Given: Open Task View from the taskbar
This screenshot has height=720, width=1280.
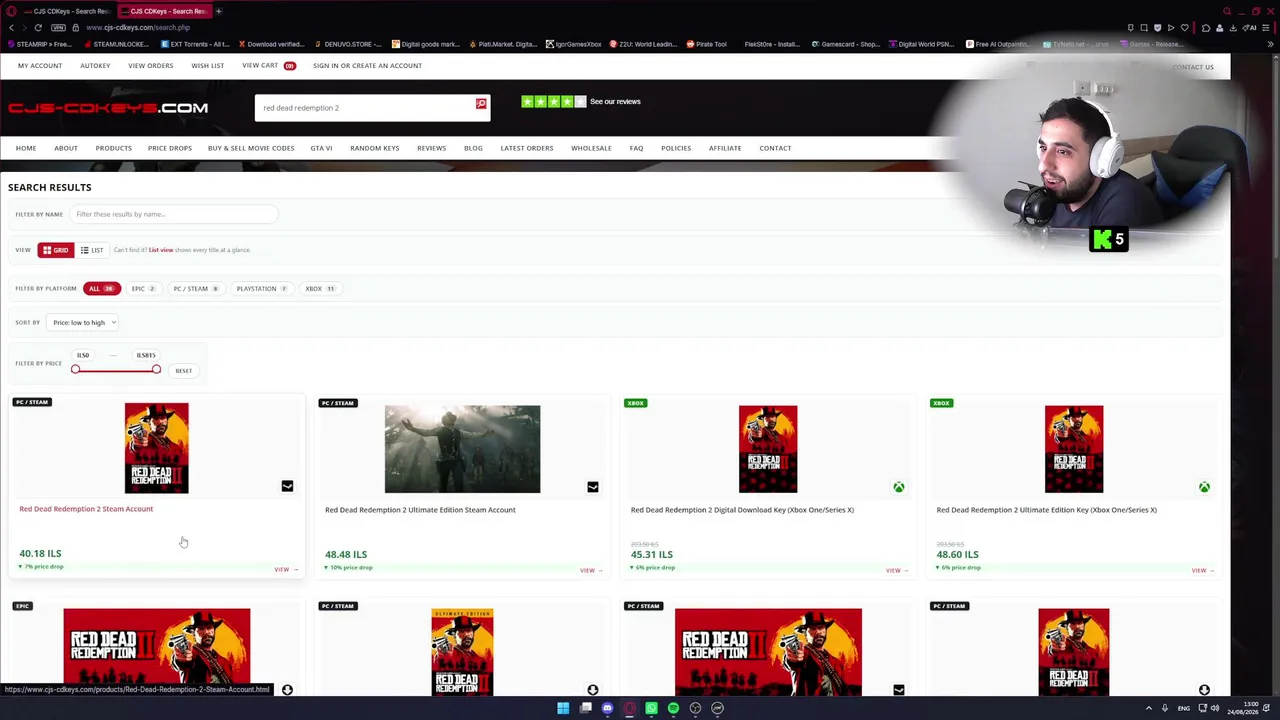Looking at the screenshot, I should (x=585, y=708).
